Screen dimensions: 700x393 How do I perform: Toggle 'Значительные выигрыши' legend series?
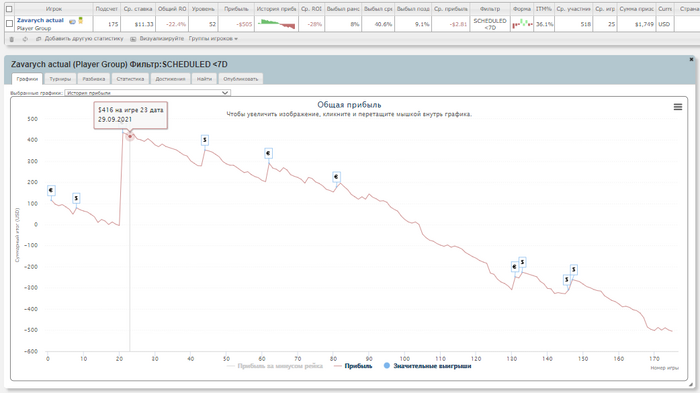click(428, 366)
